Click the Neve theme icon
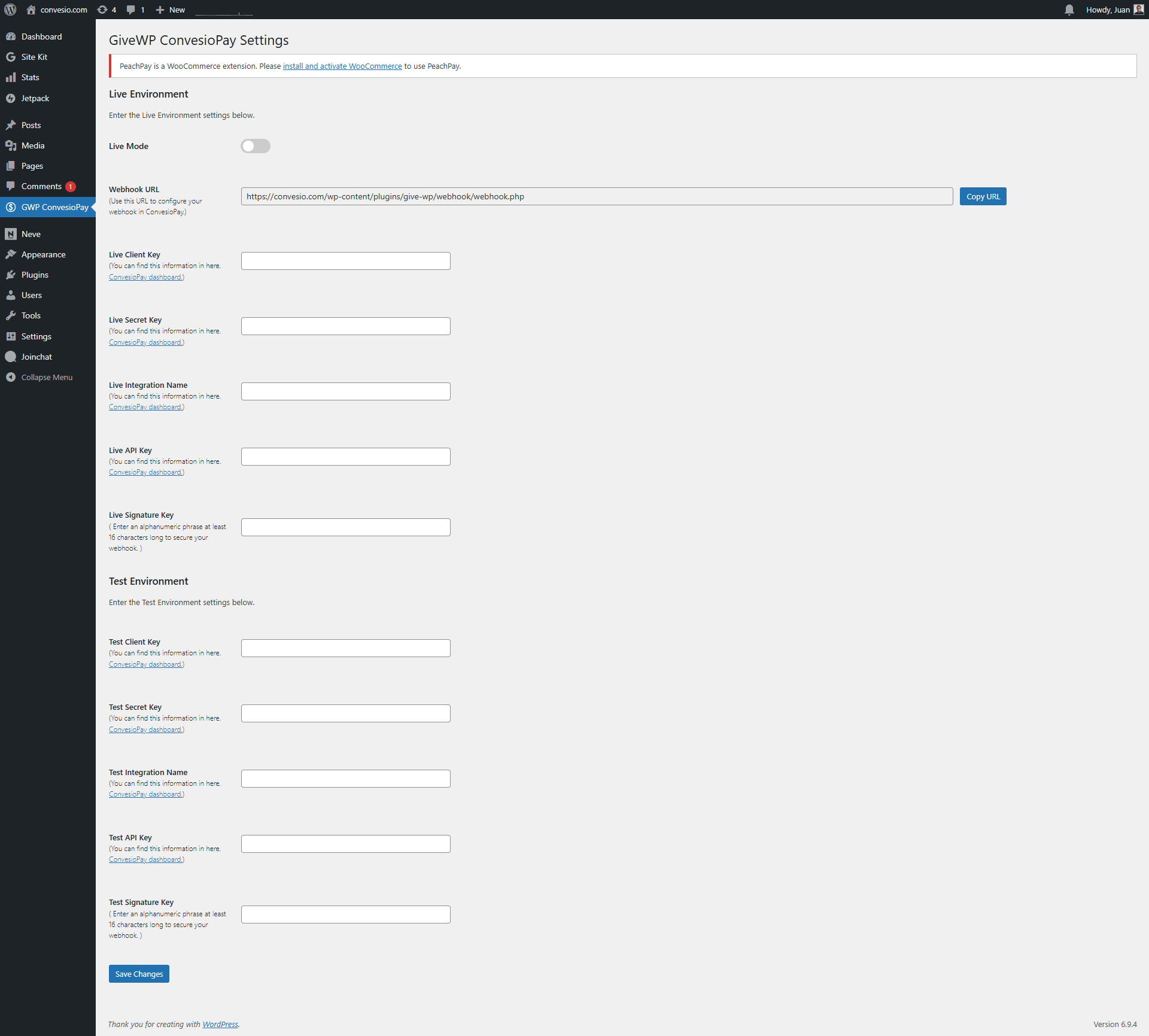 tap(11, 234)
